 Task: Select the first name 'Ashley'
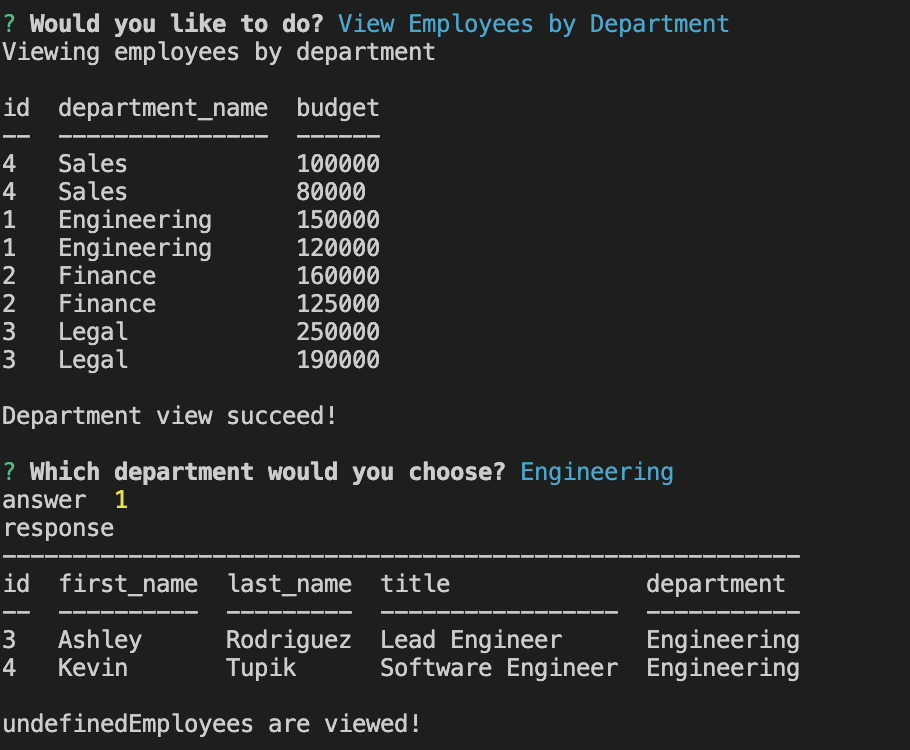pyautogui.click(x=100, y=641)
